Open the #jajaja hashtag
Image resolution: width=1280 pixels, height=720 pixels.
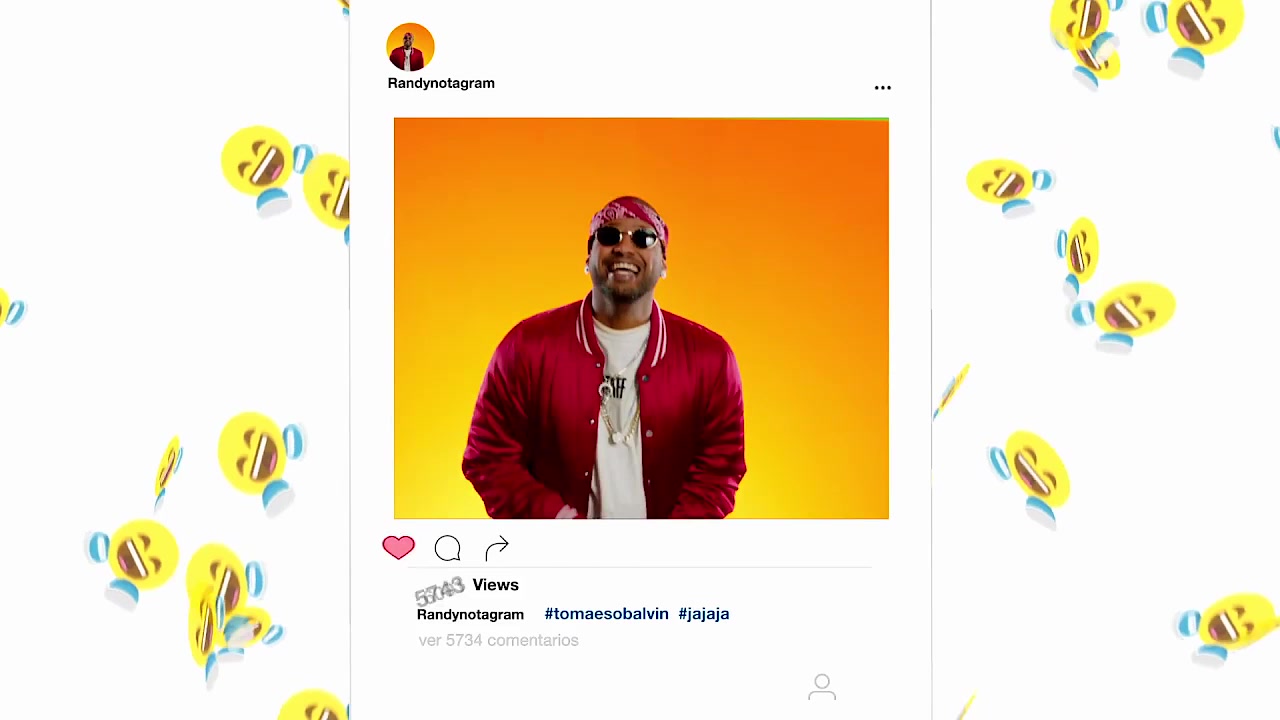tap(703, 614)
